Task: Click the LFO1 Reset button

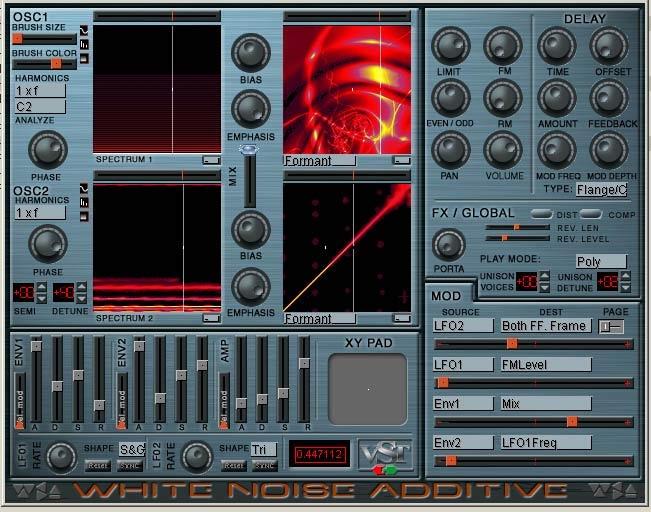Action: [x=98, y=466]
